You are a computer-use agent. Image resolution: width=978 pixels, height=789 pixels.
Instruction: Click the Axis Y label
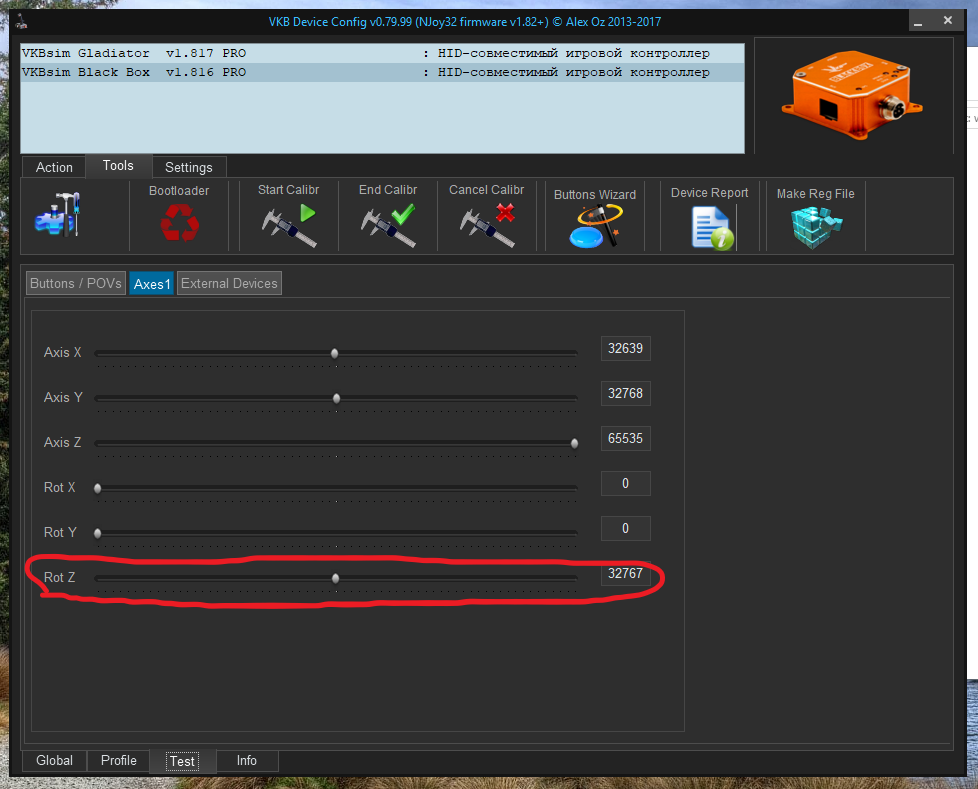63,397
